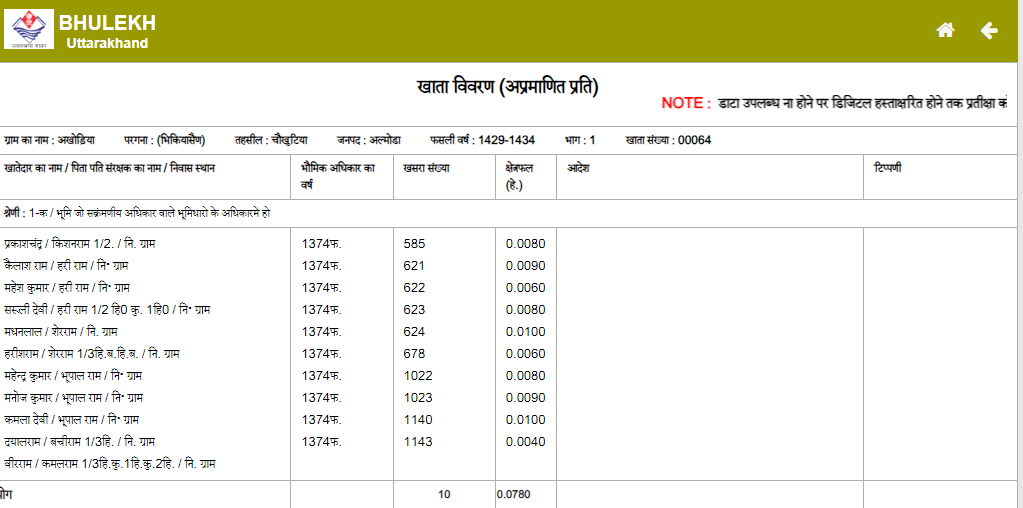
Task: Click khasra number 624
Action: click(414, 331)
